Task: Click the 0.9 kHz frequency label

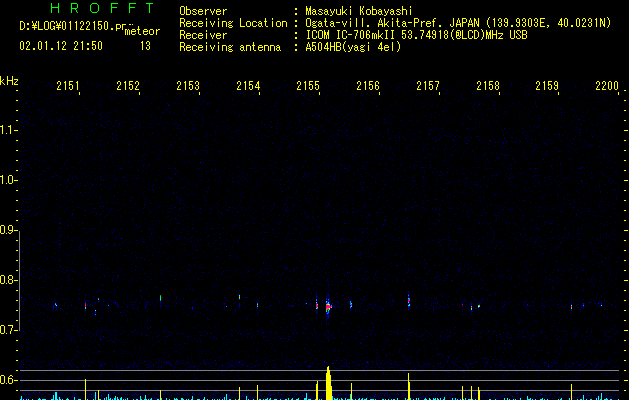Action: 8,230
